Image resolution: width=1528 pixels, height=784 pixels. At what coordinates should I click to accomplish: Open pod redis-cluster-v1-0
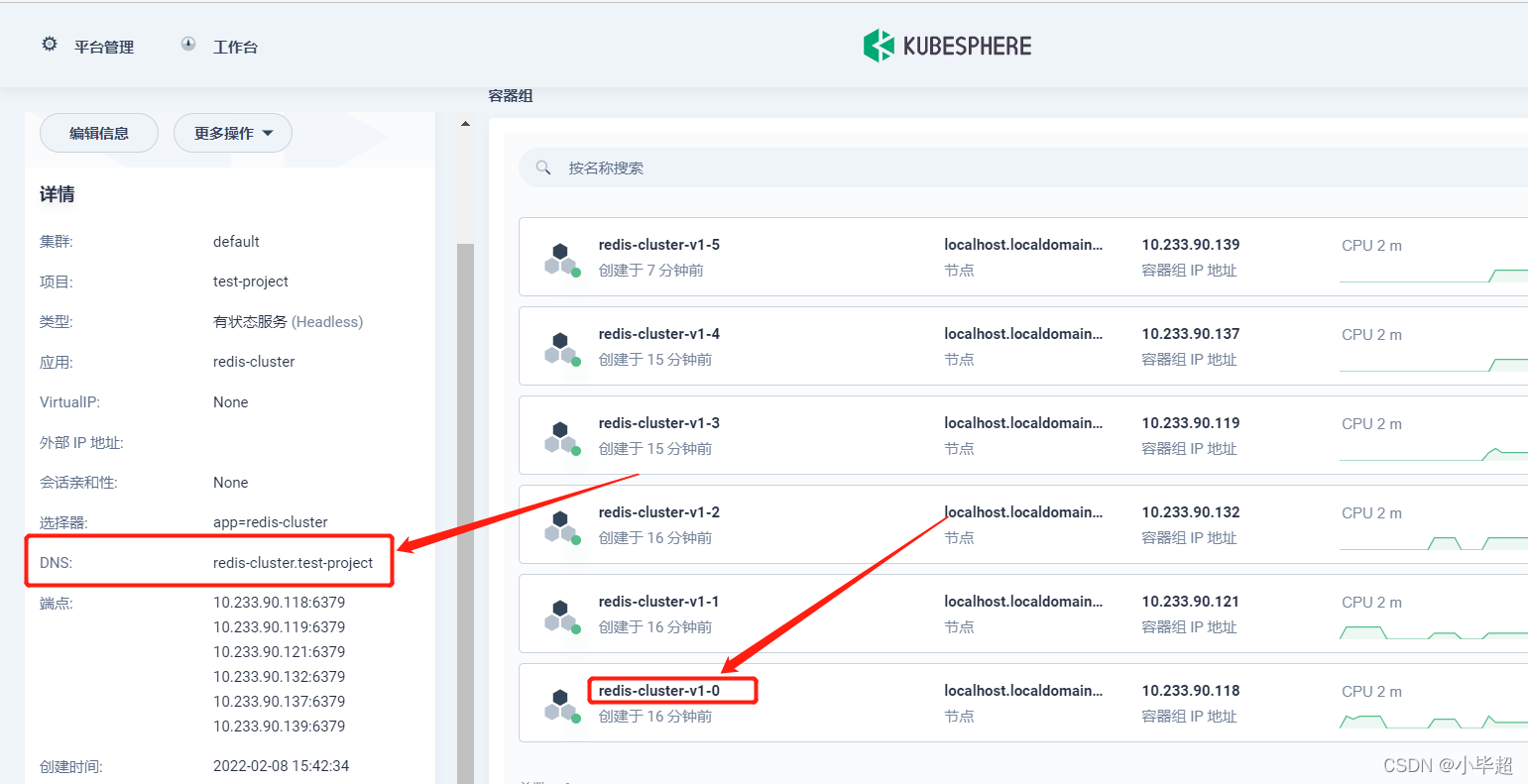click(x=659, y=691)
